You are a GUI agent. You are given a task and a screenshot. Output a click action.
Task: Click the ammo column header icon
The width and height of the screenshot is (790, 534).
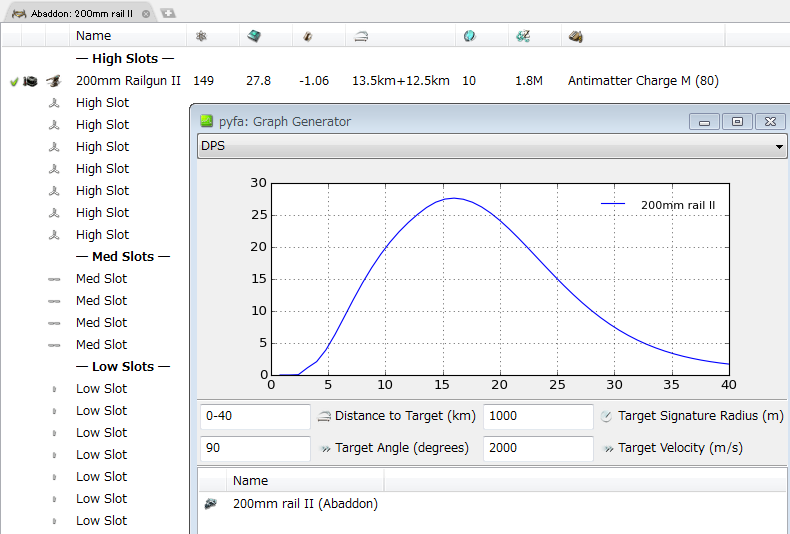(576, 36)
